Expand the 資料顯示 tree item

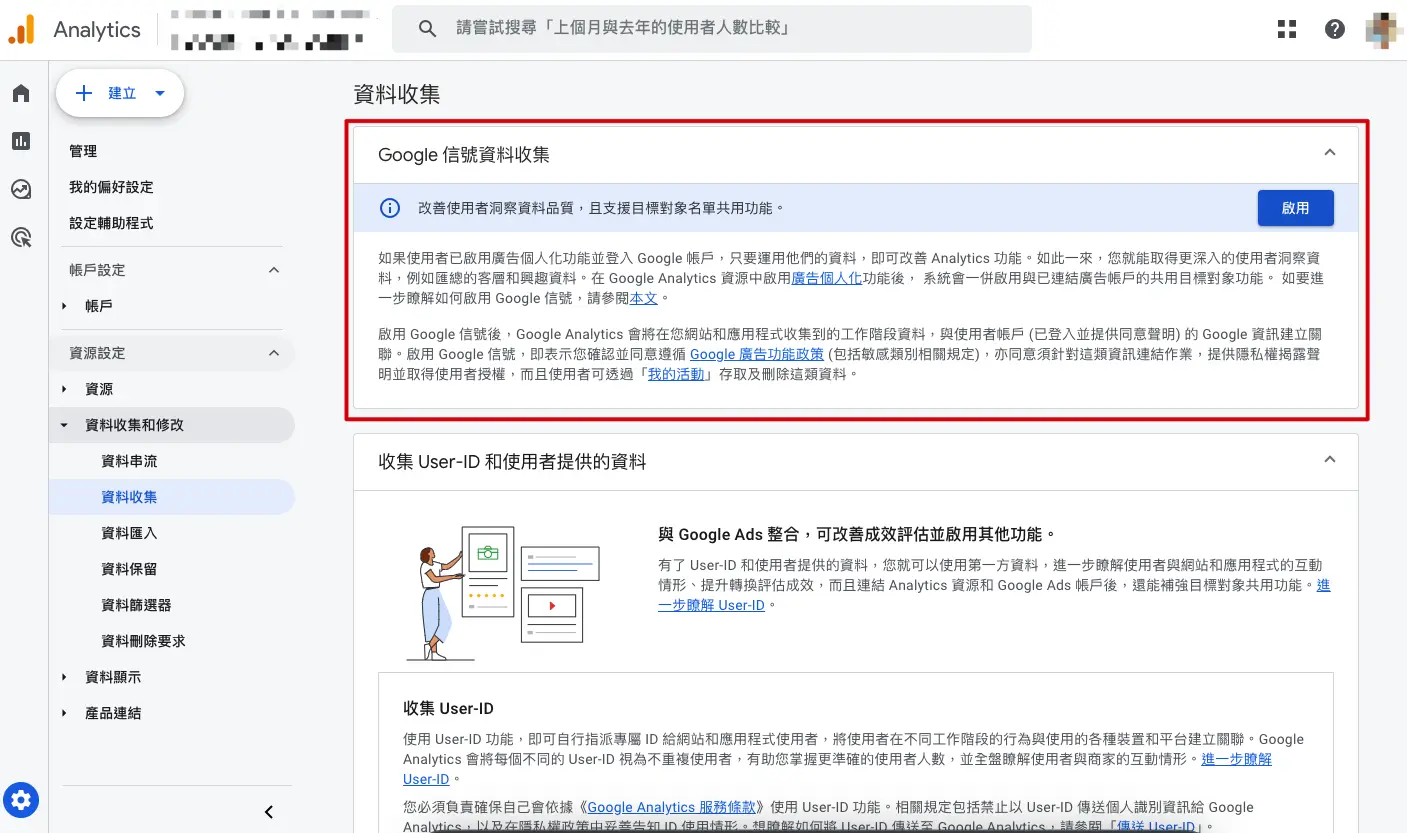pos(64,677)
